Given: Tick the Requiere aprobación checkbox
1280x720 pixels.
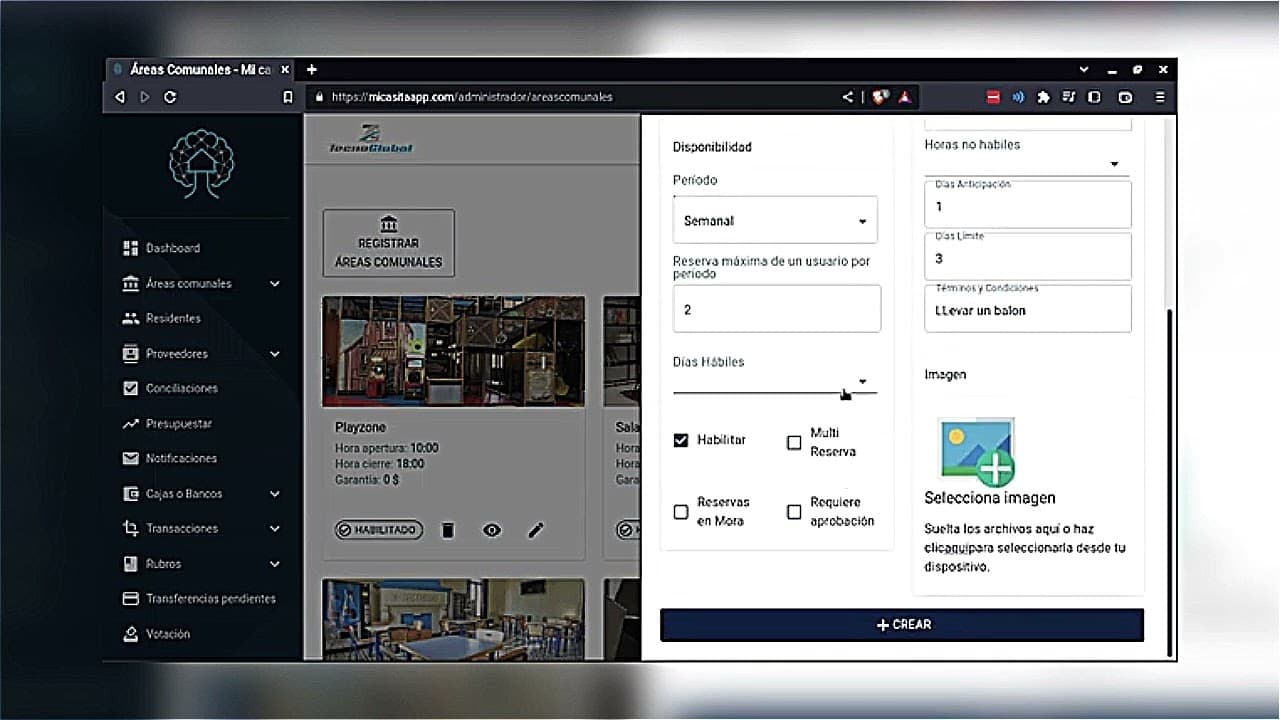Looking at the screenshot, I should click(x=794, y=511).
